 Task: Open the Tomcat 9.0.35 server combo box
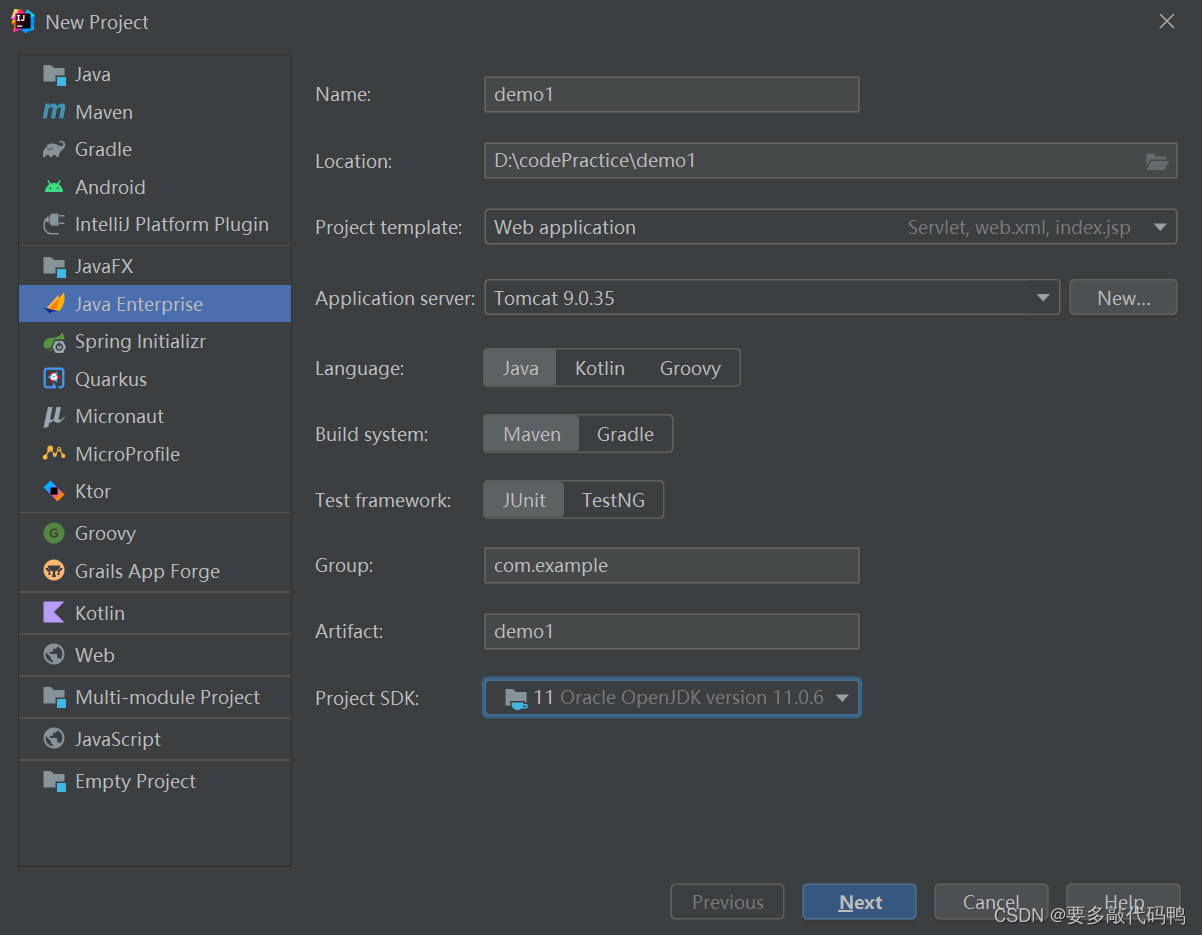point(772,298)
